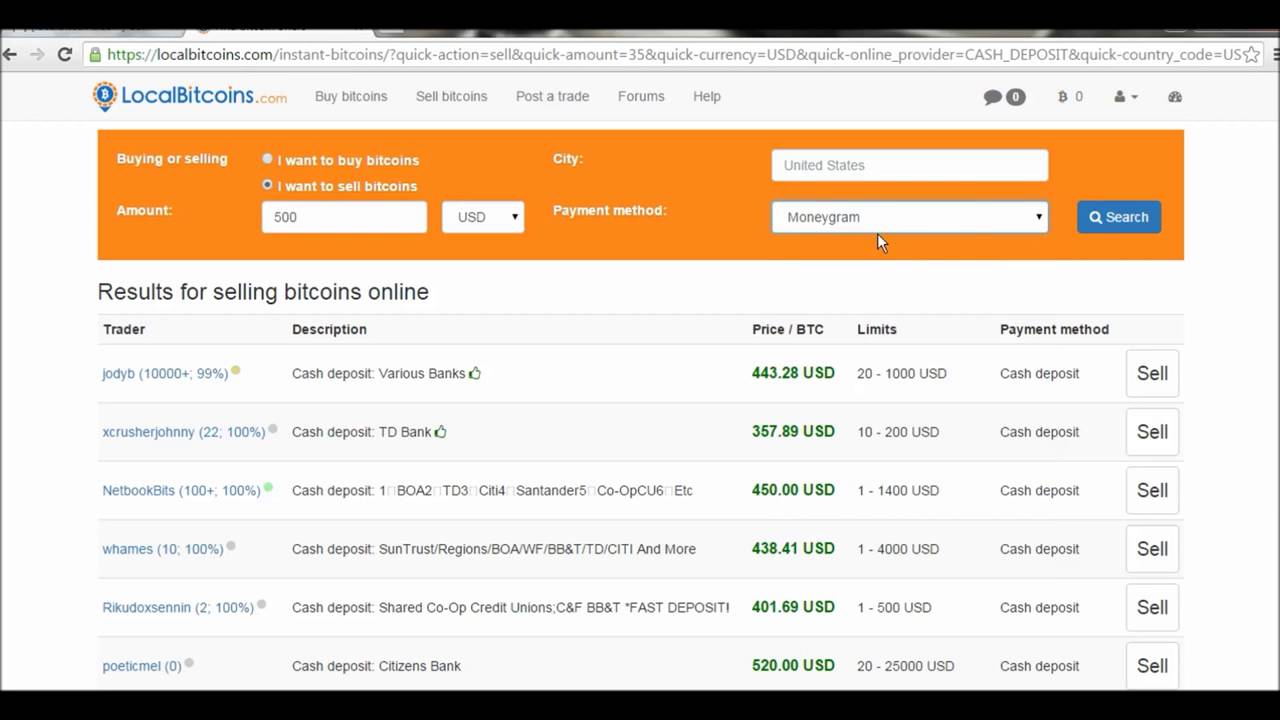The width and height of the screenshot is (1280, 720).
Task: Click the thumbs-up icon beside TD Bank
Action: click(x=441, y=432)
